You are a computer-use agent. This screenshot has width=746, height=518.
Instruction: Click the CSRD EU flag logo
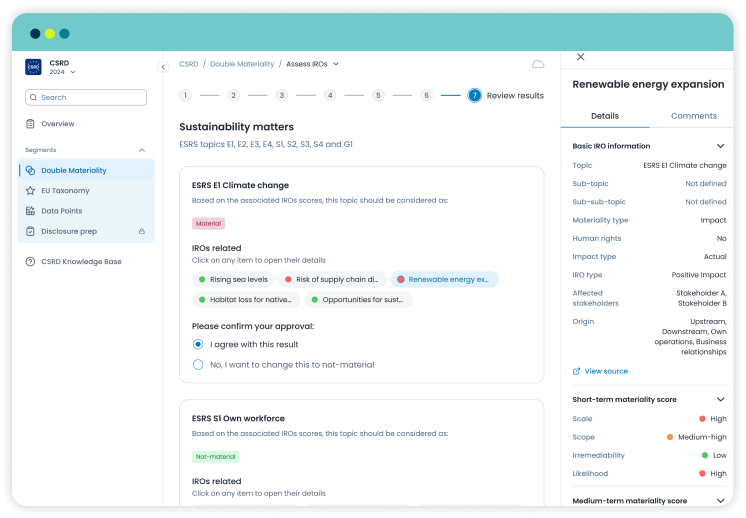pyautogui.click(x=33, y=67)
